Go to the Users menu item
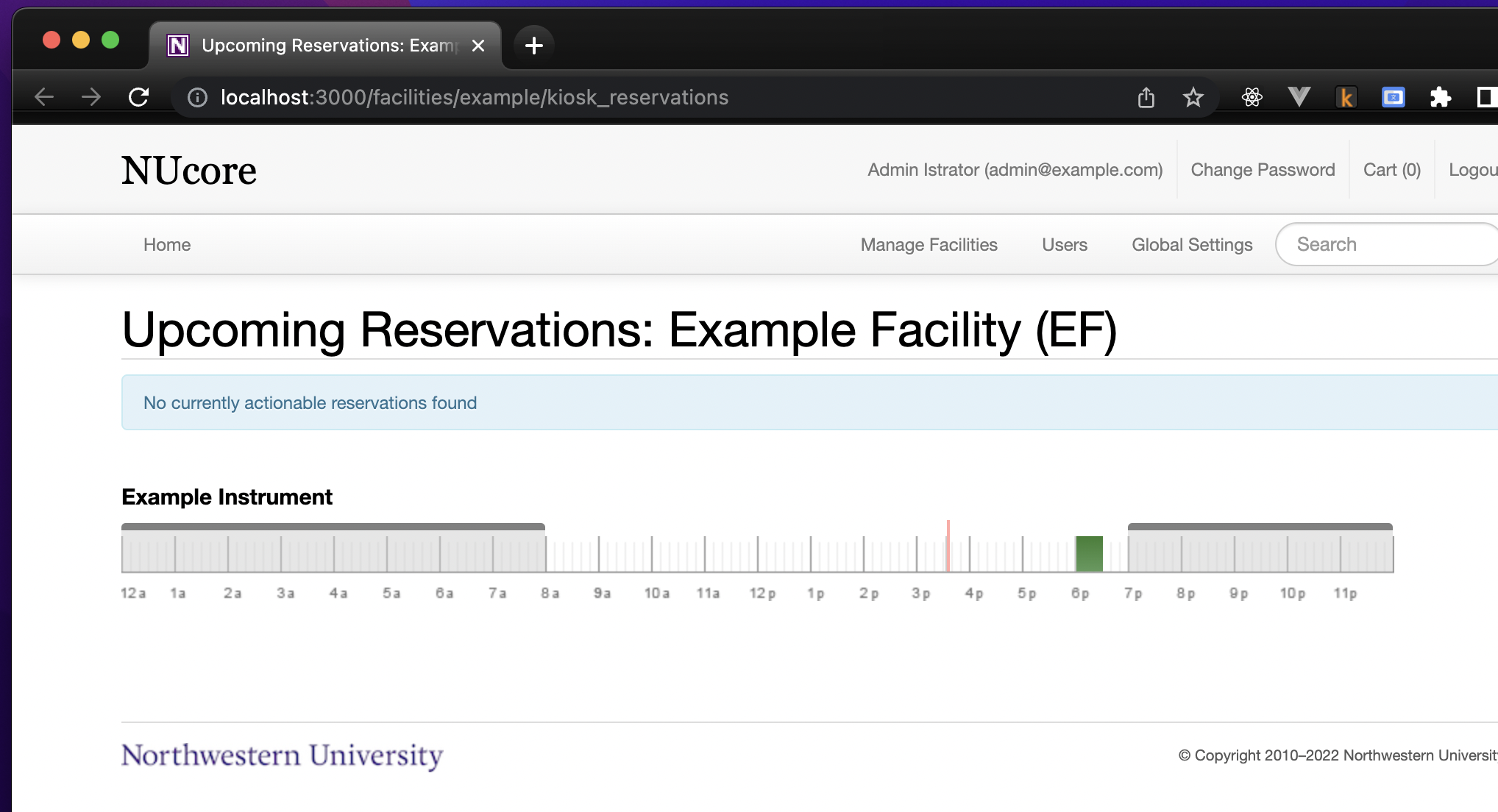Screen dimensions: 1498x812 (1064, 245)
